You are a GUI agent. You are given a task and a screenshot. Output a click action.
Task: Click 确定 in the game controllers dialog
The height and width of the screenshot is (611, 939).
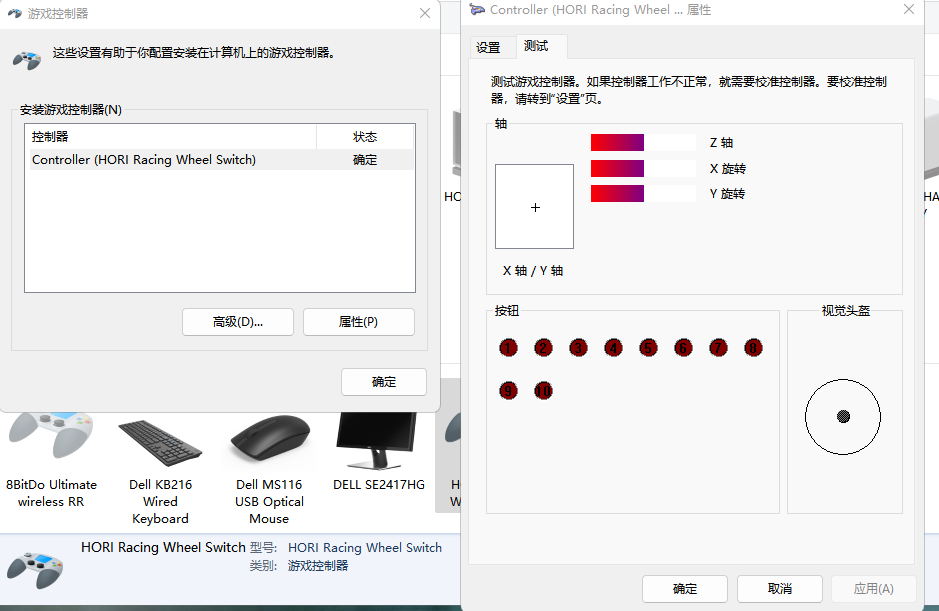coord(384,382)
